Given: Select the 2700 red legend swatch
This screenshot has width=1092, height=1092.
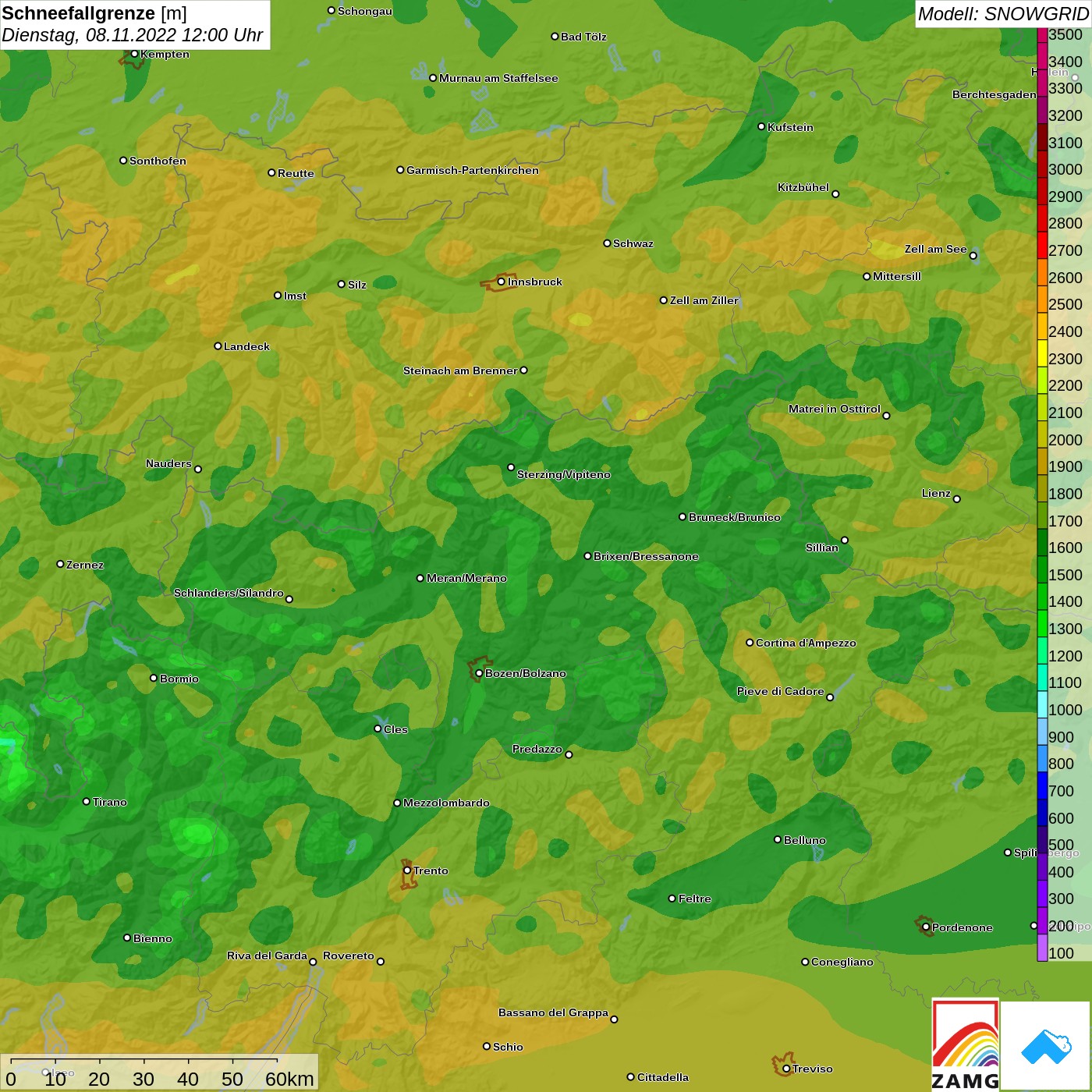Looking at the screenshot, I should tap(1042, 244).
